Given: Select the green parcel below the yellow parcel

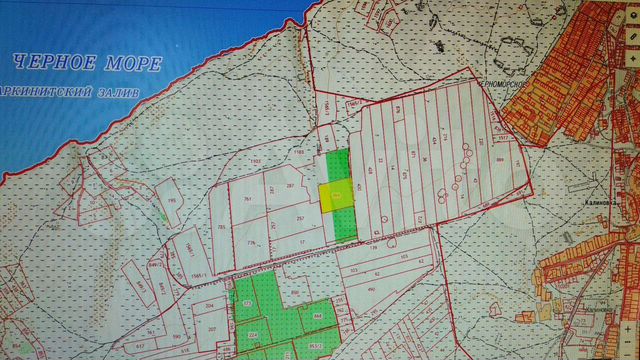Looking at the screenshot, I should click(345, 224).
